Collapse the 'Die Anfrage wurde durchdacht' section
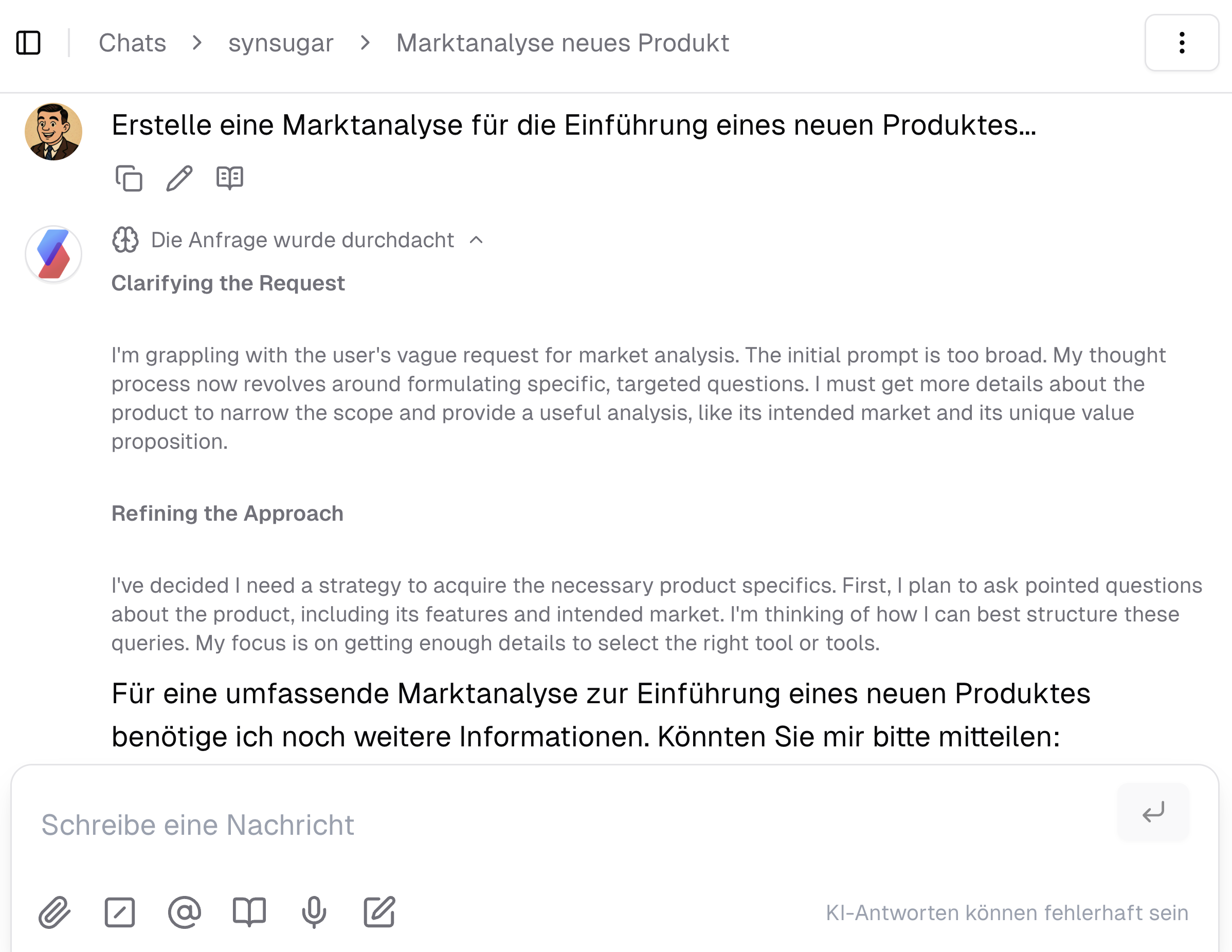1232x952 pixels. pos(476,240)
